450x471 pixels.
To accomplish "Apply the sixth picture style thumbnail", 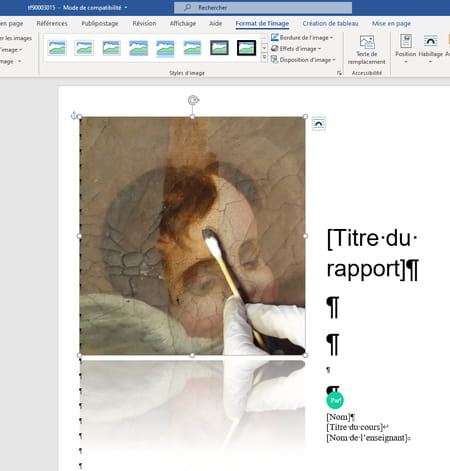I will click(x=192, y=48).
